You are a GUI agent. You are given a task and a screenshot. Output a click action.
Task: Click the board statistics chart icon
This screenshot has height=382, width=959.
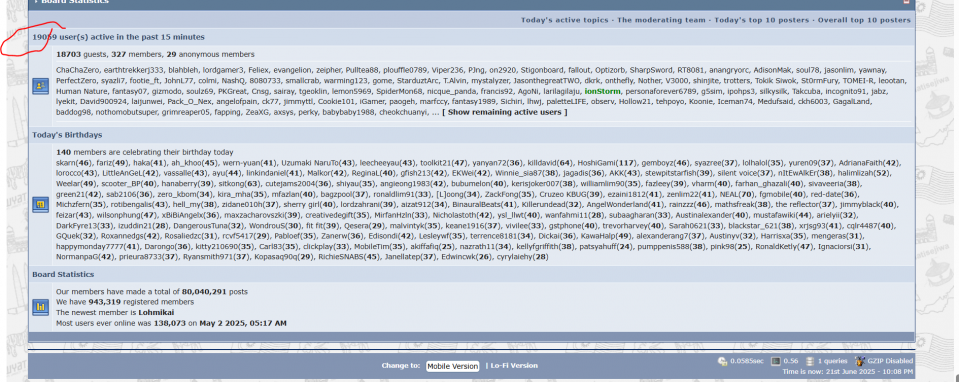pyautogui.click(x=40, y=306)
